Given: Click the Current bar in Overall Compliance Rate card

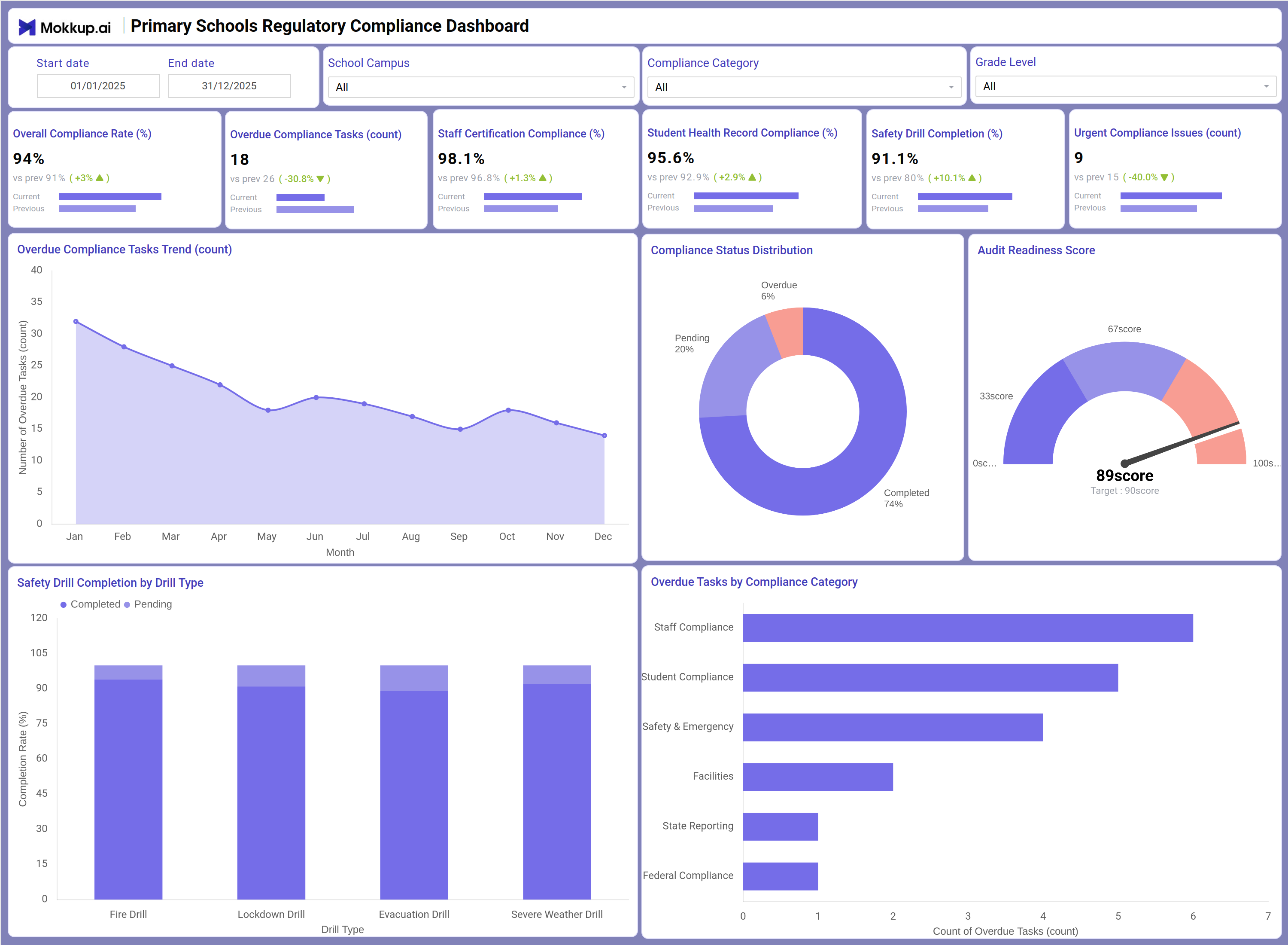Looking at the screenshot, I should click(110, 197).
